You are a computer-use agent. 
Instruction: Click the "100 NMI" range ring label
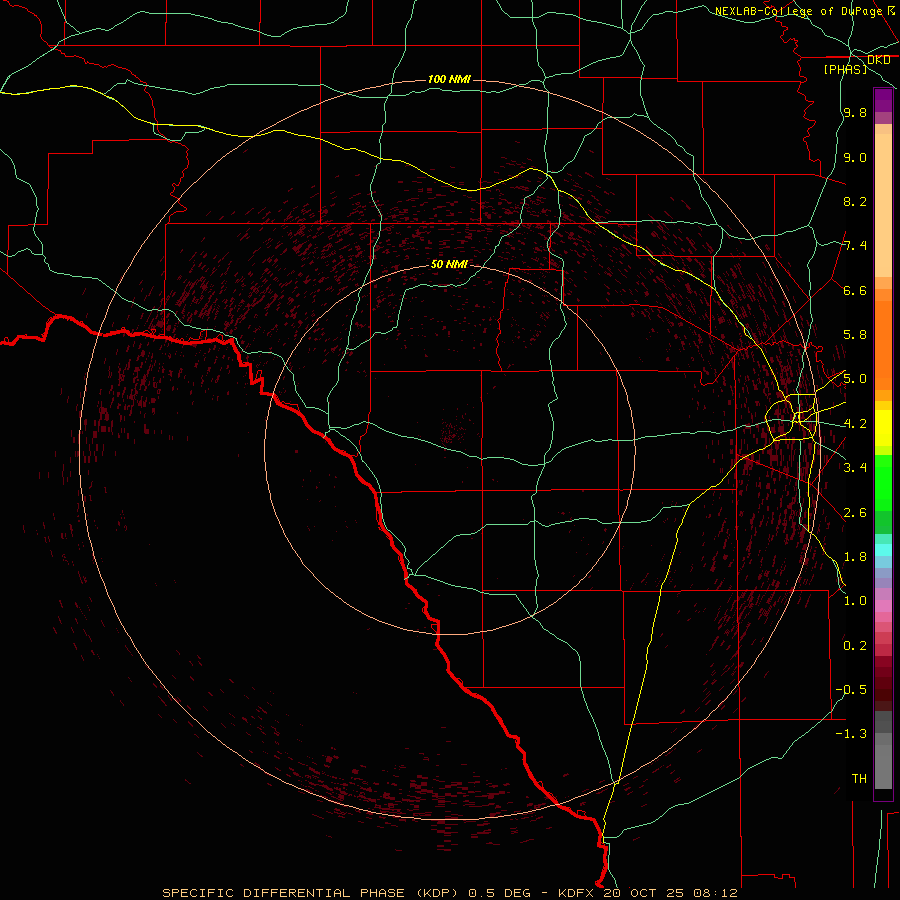coord(449,79)
